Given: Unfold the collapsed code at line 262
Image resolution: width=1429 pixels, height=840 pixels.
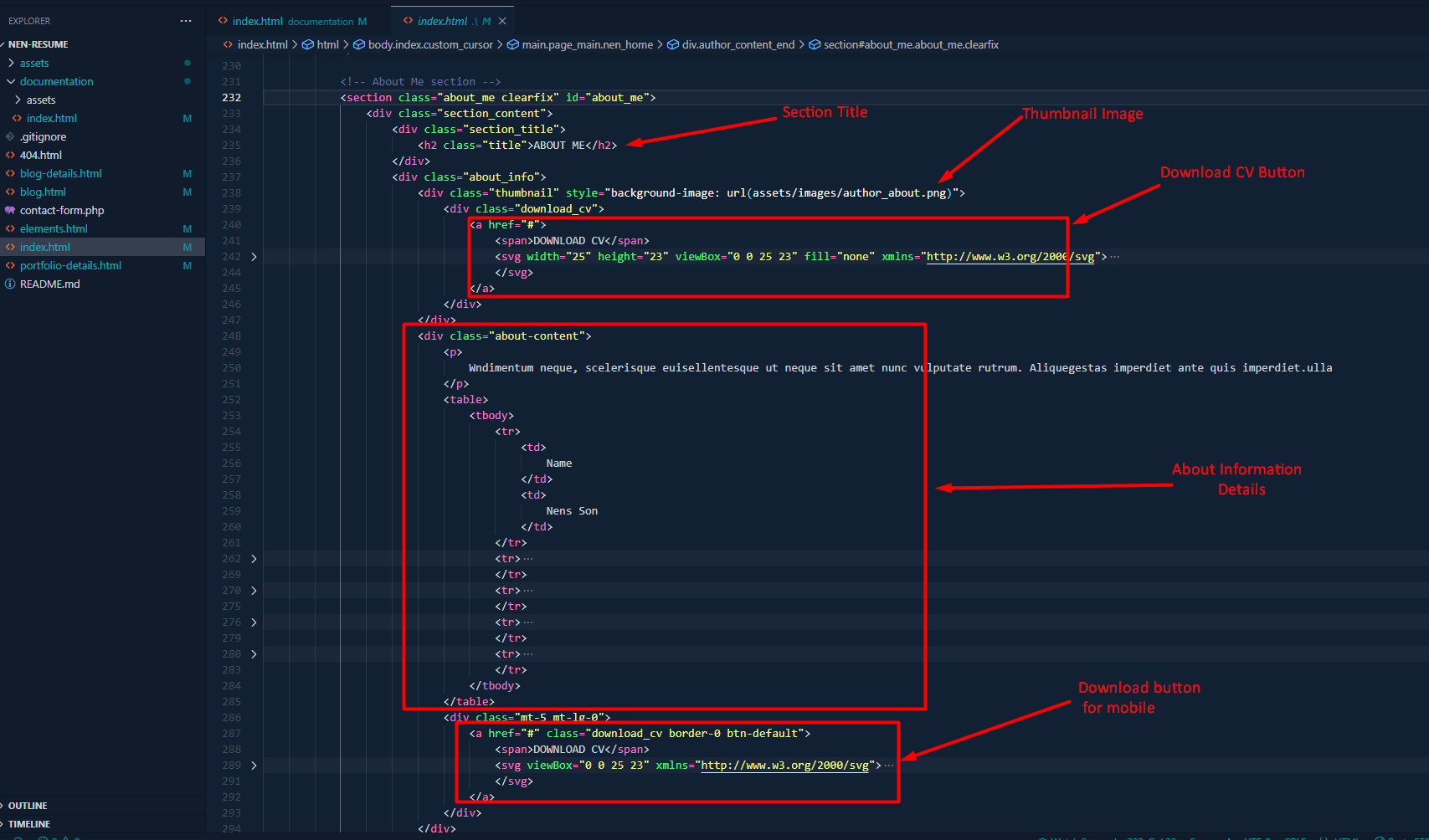Looking at the screenshot, I should (x=254, y=559).
